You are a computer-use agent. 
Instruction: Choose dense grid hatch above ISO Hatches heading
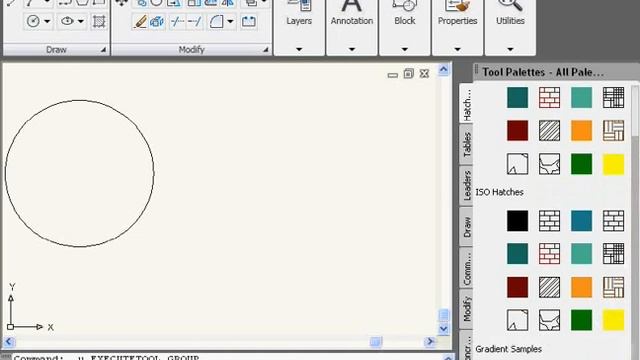613,98
